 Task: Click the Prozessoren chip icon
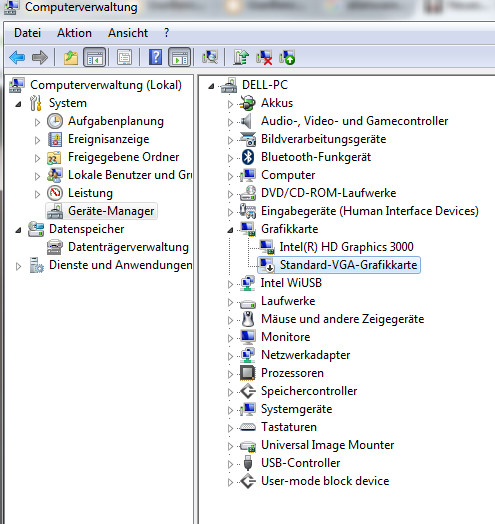[248, 373]
